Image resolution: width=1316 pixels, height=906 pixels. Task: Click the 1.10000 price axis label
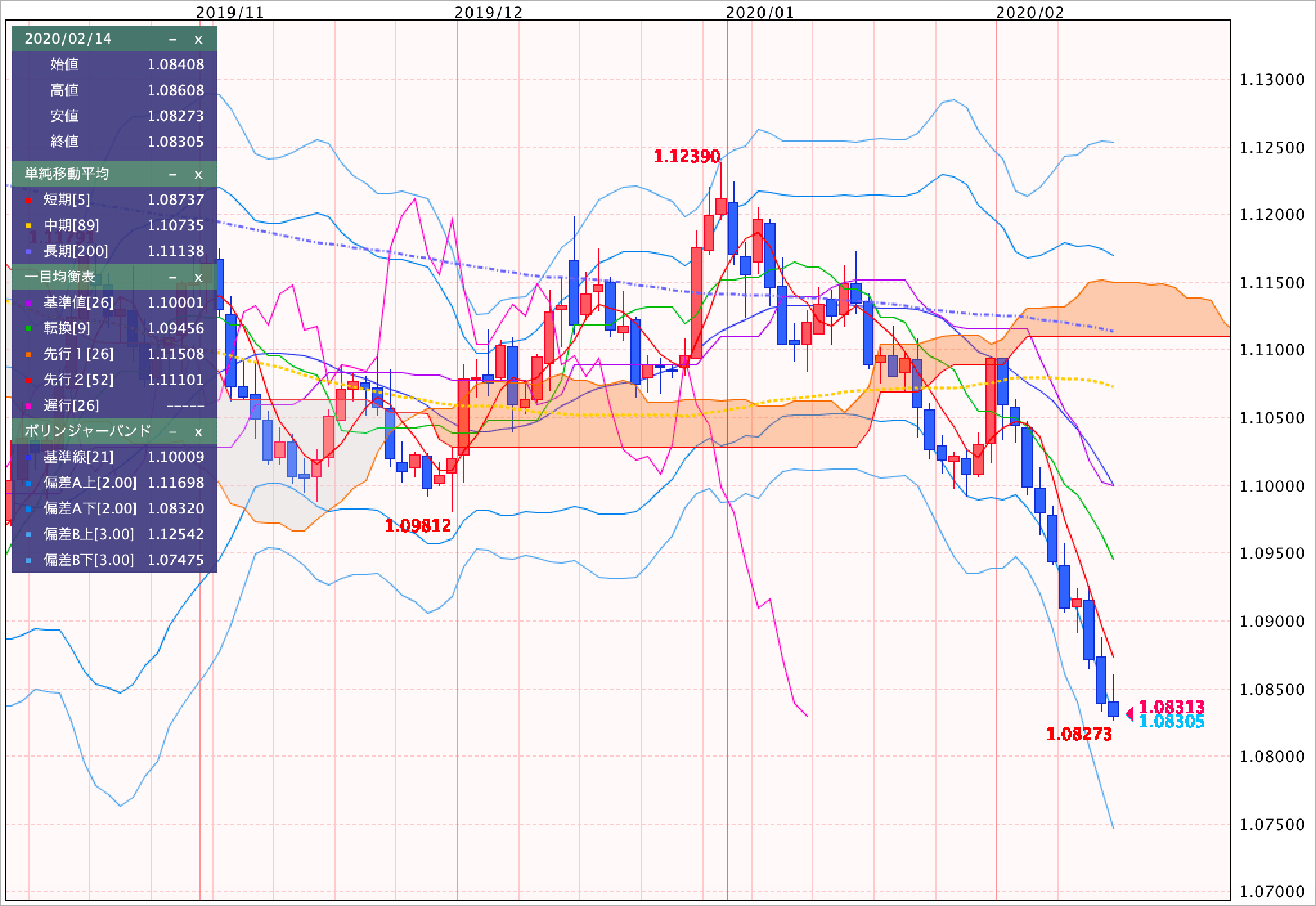[x=1272, y=486]
